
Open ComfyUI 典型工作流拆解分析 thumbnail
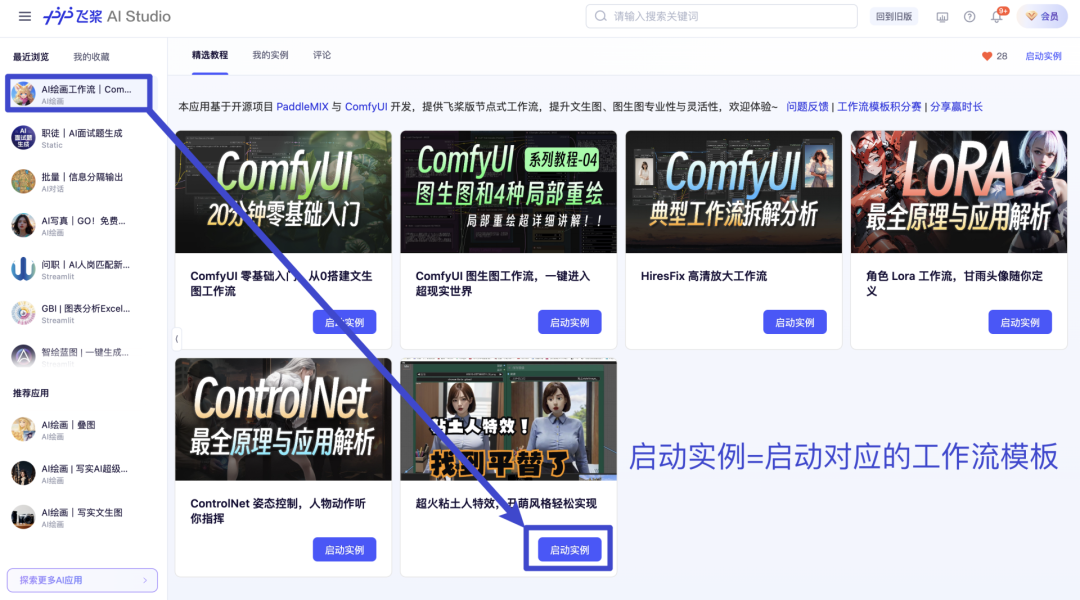click(x=734, y=192)
